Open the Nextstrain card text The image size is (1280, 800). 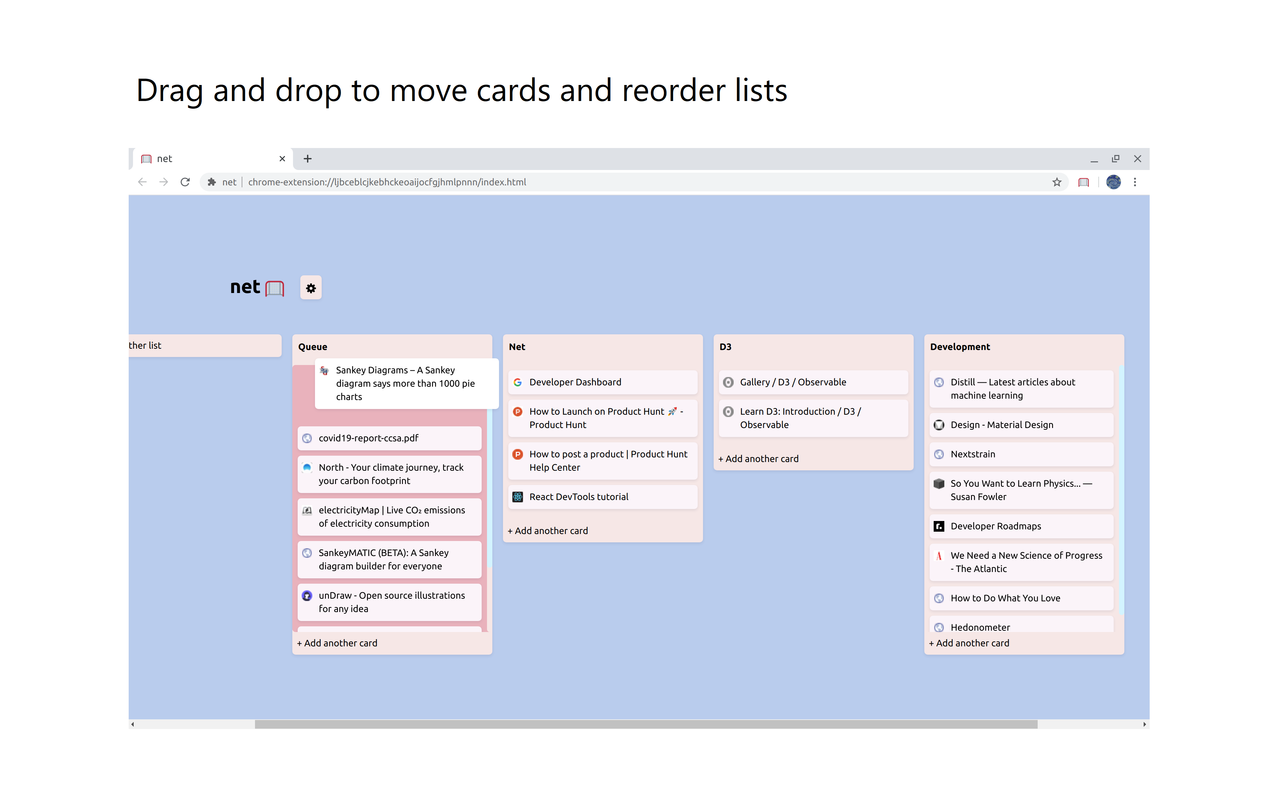point(973,454)
